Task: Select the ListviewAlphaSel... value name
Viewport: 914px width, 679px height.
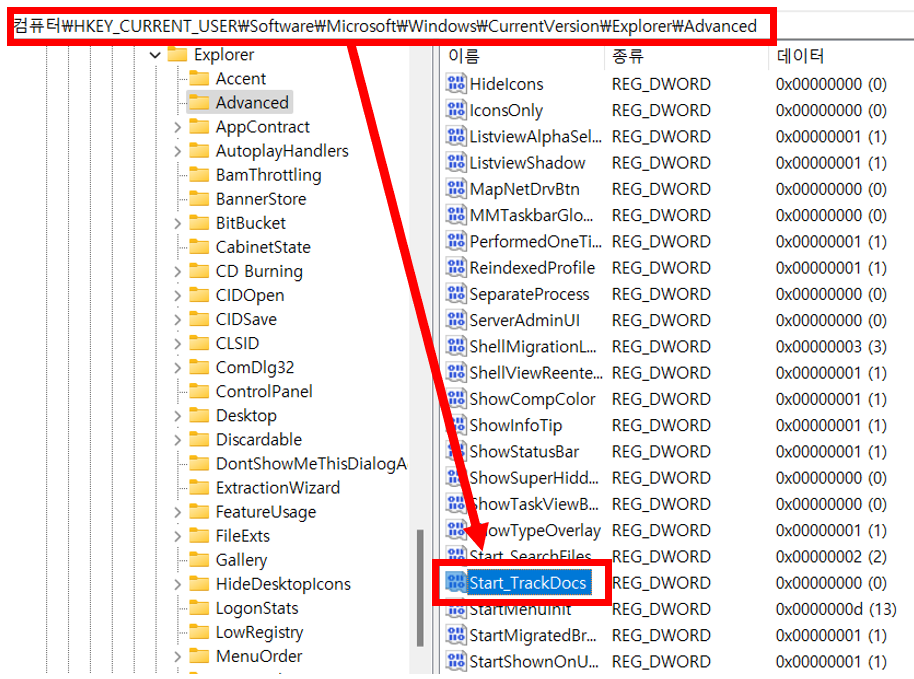Action: coord(535,136)
